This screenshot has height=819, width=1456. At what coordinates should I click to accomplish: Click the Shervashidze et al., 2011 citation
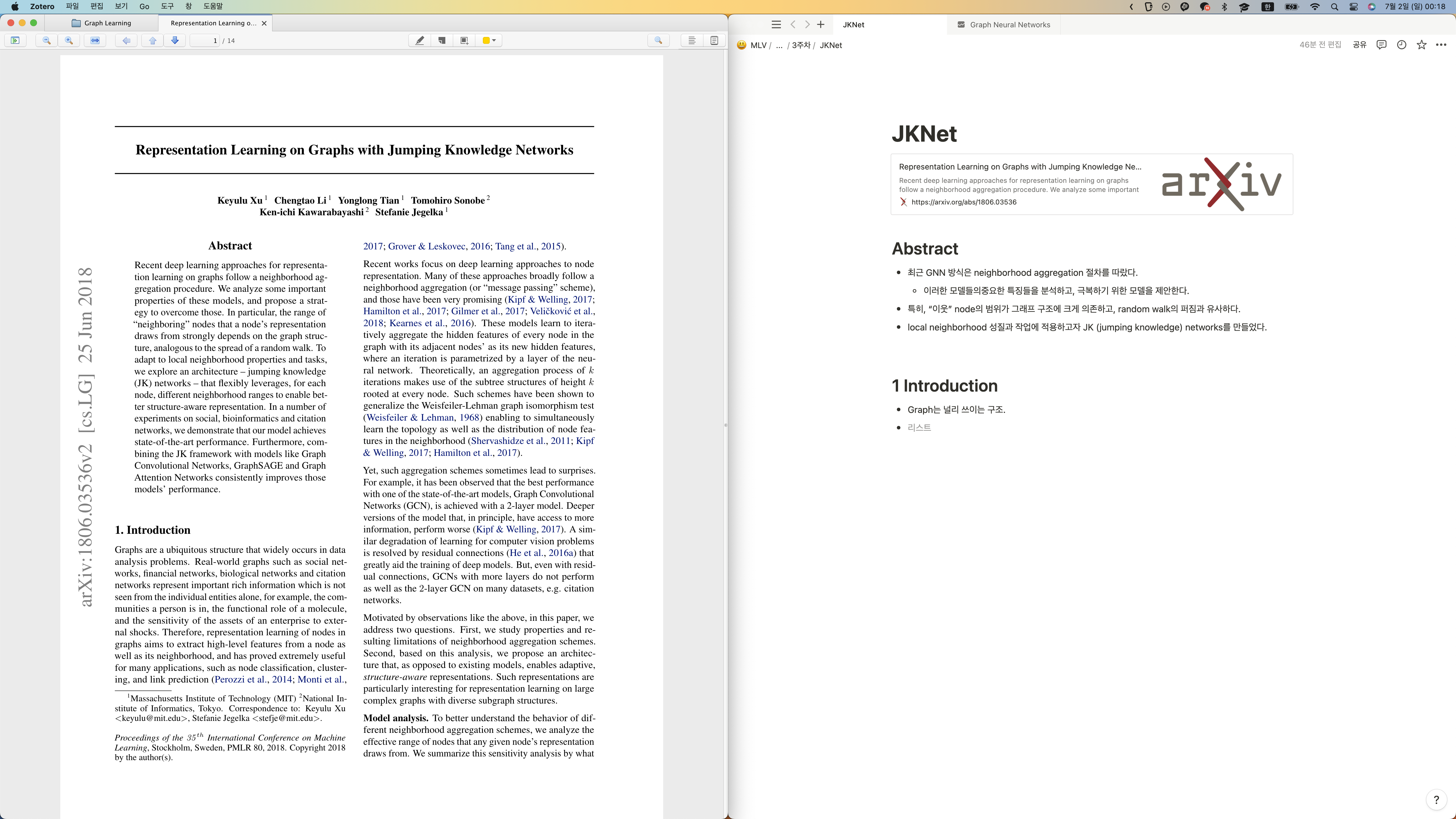coord(521,441)
